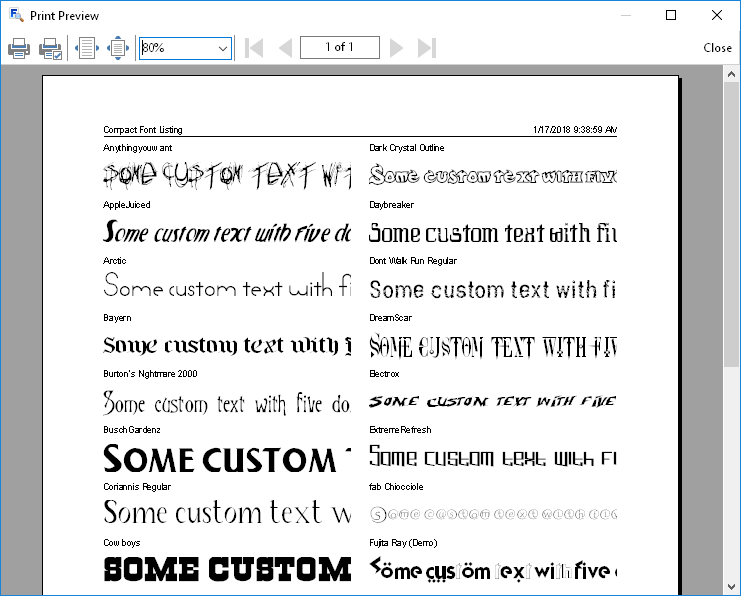Click 'Dont Walk Run Regular' font name
741x596 pixels.
(413, 260)
